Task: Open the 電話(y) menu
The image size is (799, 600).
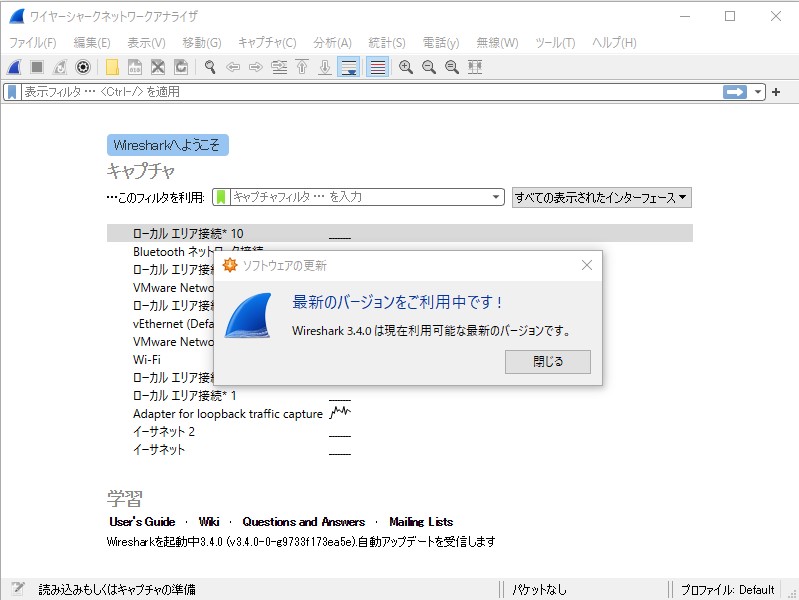Action: 441,43
